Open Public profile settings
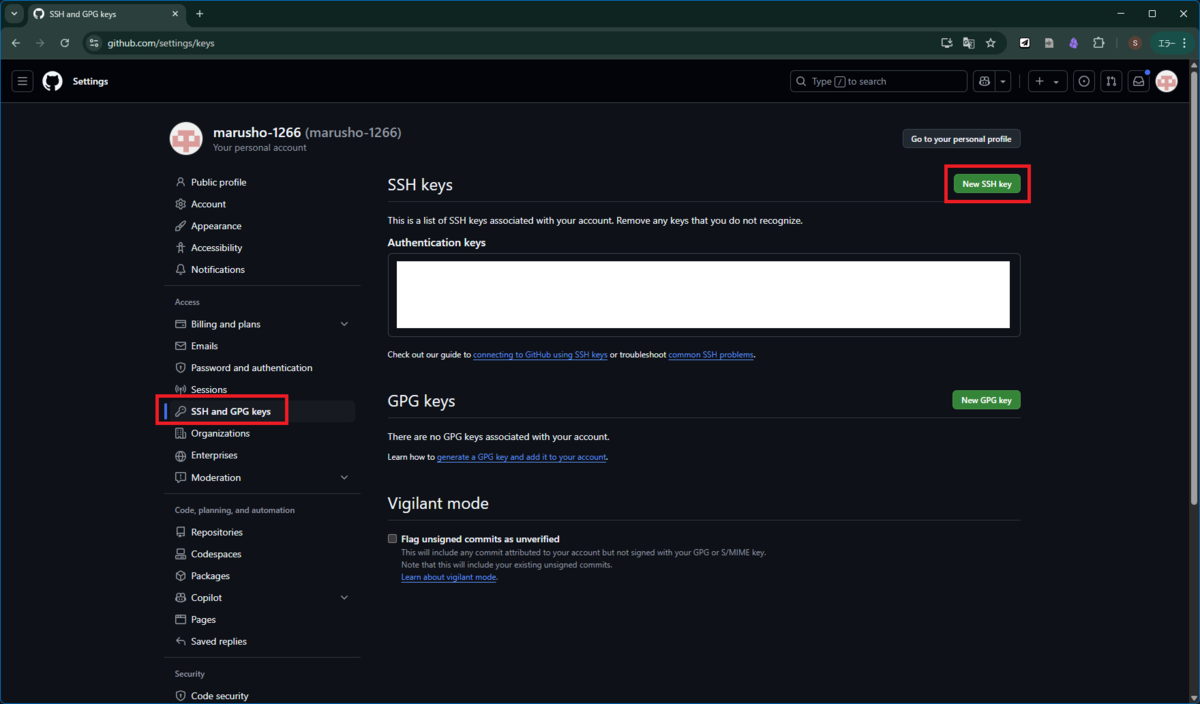 (x=218, y=182)
